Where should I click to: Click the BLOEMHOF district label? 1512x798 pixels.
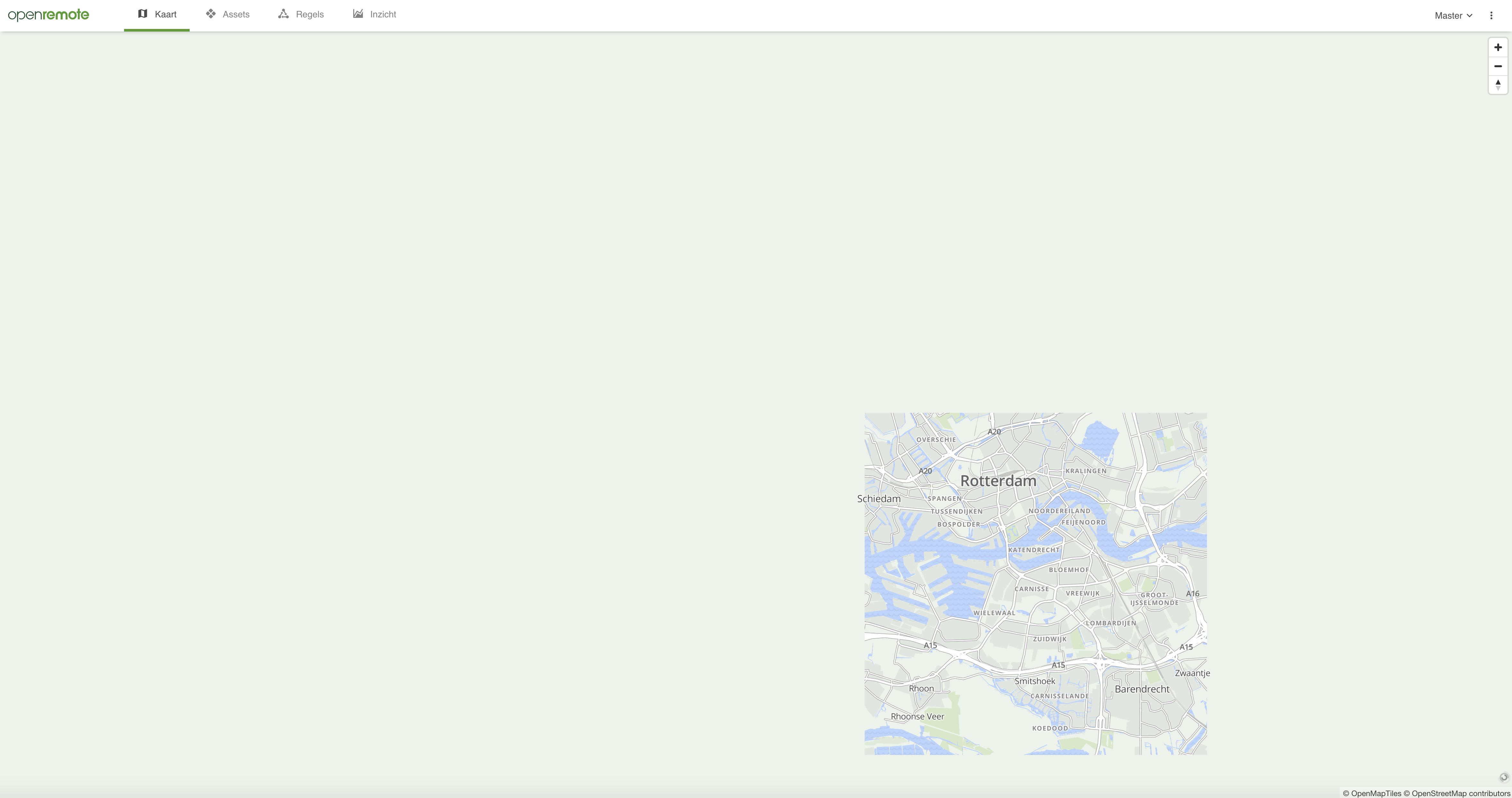coord(1069,570)
